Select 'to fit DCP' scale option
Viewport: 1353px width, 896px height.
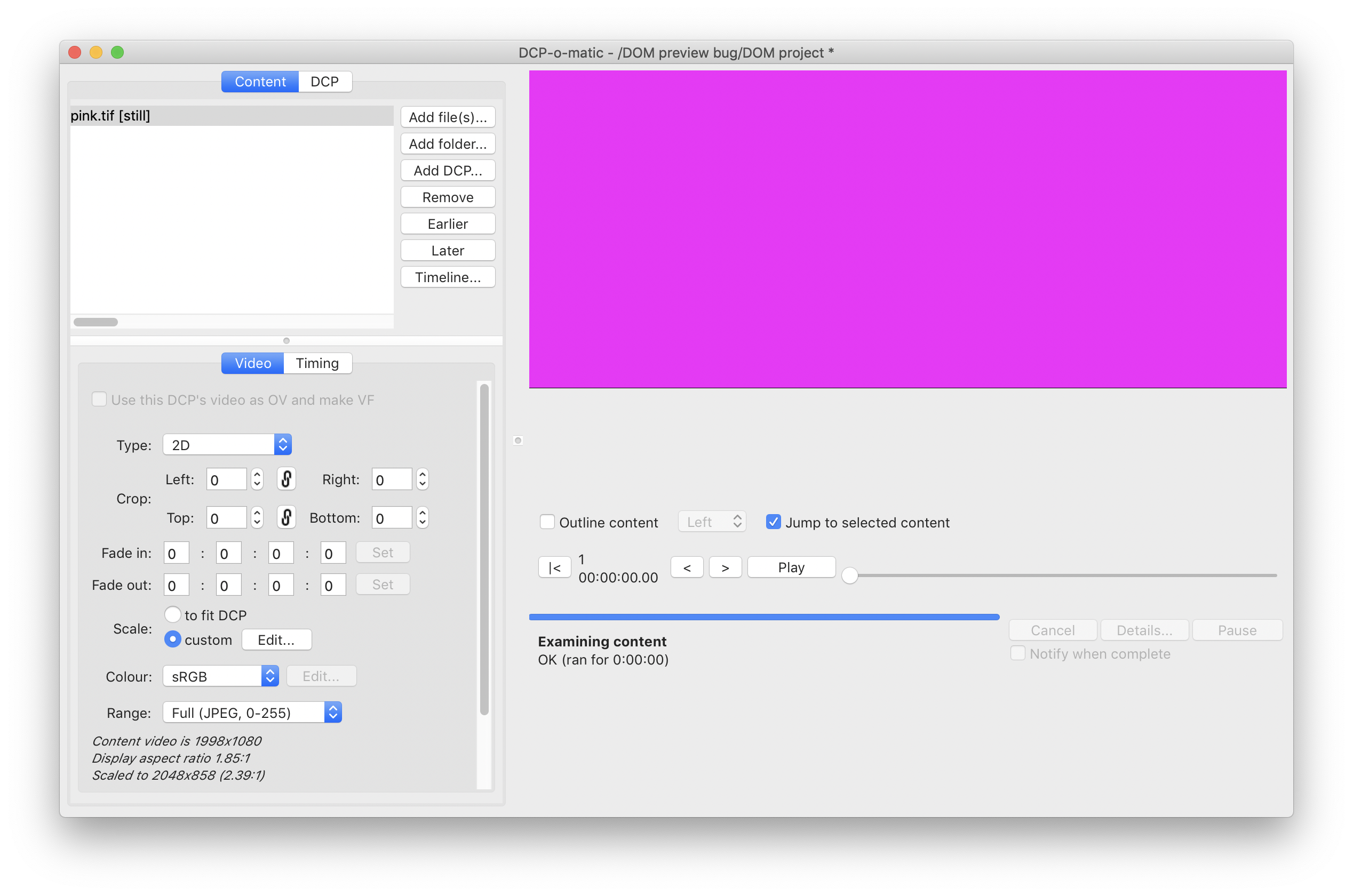click(173, 615)
